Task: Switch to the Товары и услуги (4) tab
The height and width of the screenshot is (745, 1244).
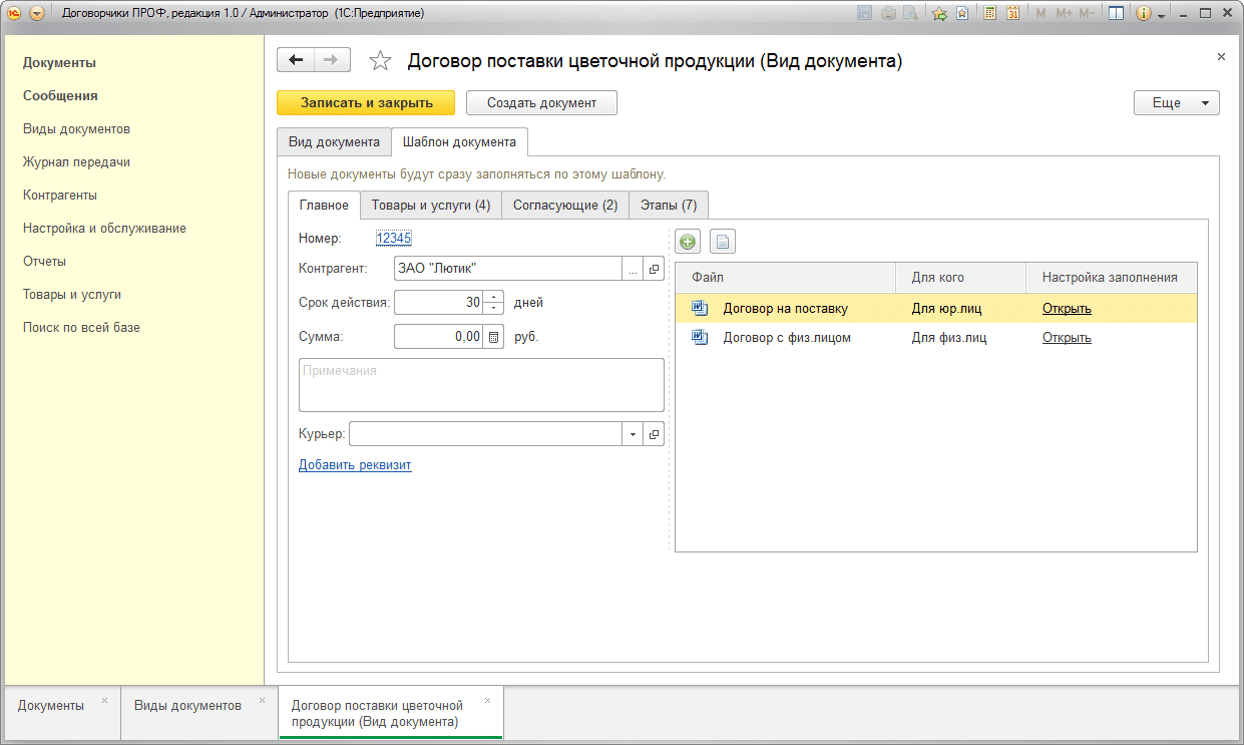Action: tap(430, 205)
